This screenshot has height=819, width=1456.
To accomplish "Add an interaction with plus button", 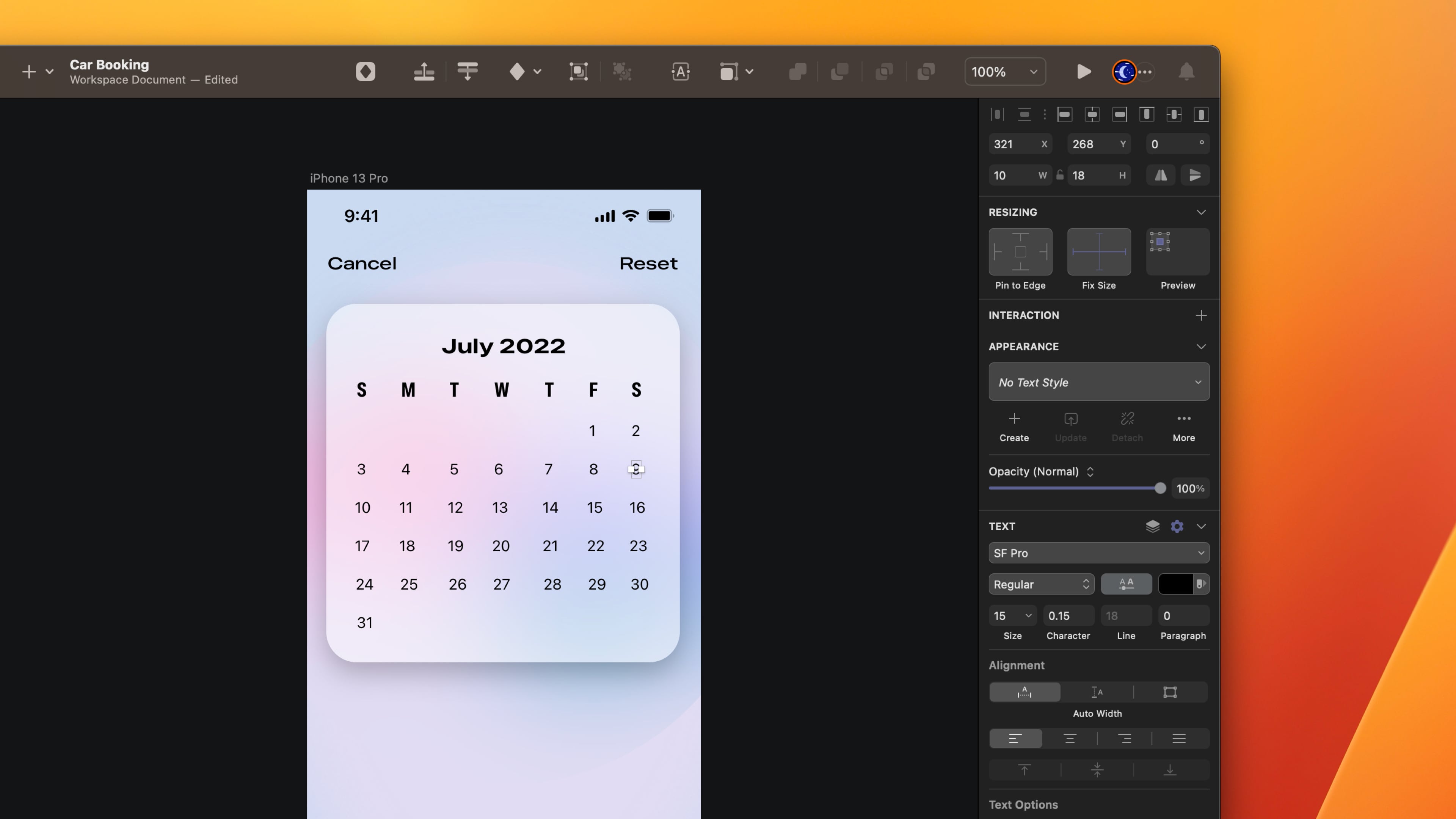I will coord(1201,315).
